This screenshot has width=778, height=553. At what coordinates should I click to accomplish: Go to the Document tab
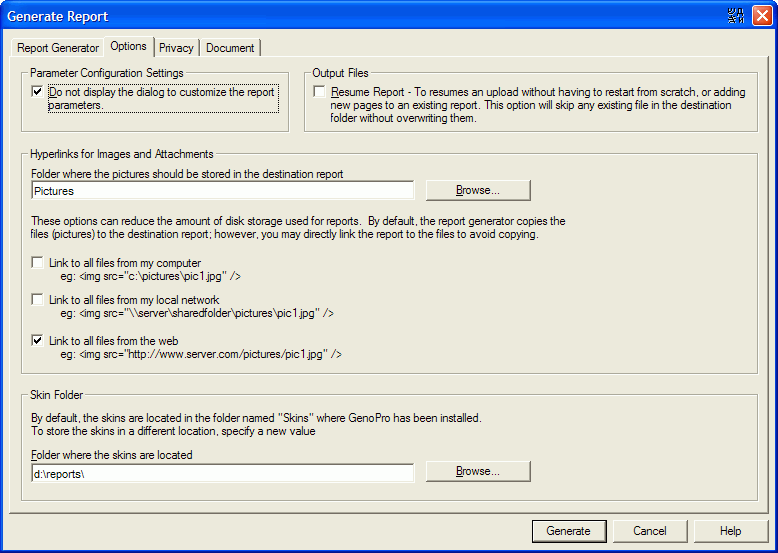[x=231, y=48]
